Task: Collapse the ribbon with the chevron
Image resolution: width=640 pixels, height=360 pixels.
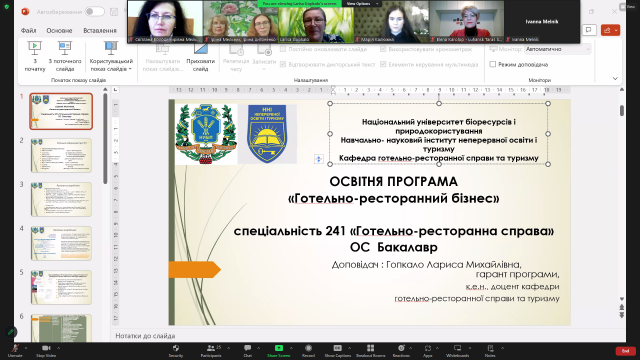Action: coord(615,78)
